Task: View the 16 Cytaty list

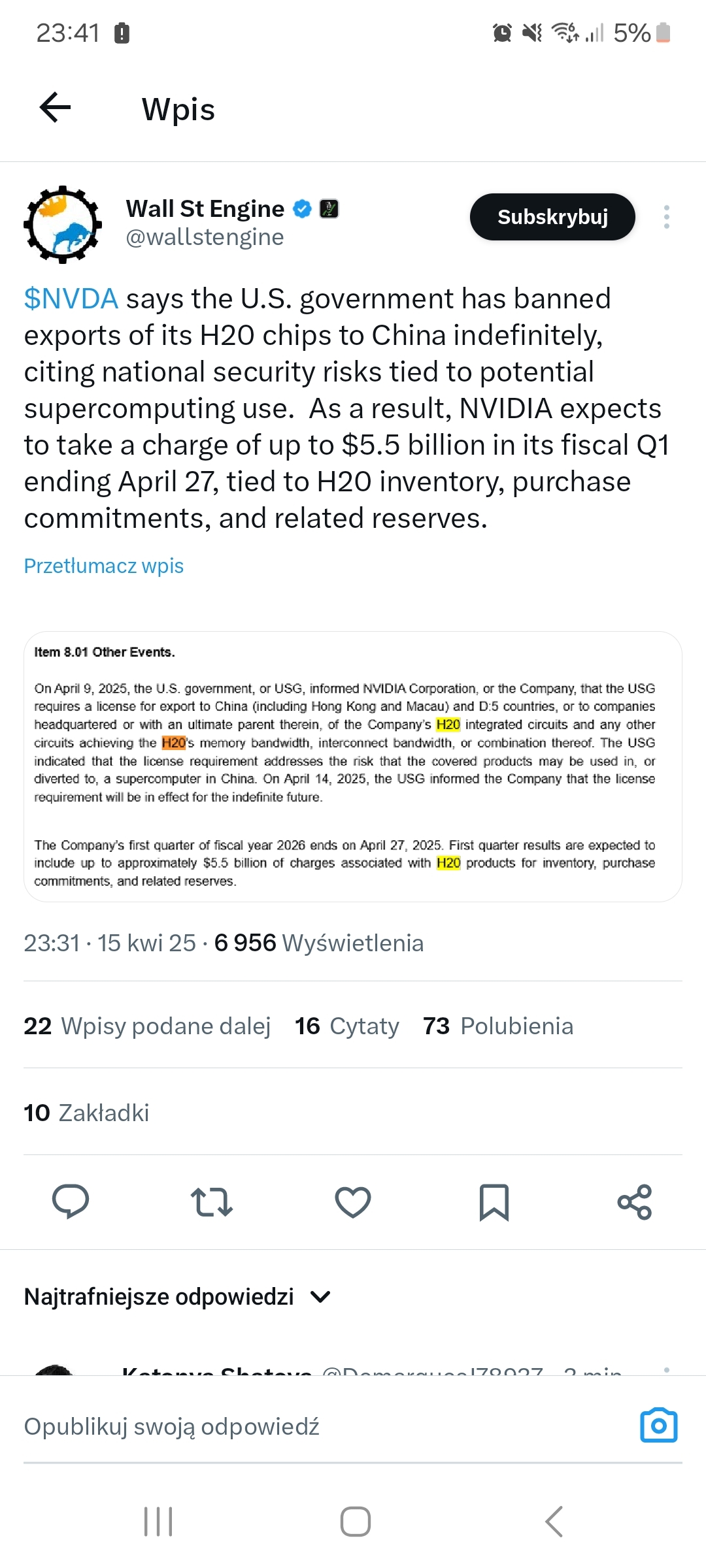Action: pyautogui.click(x=346, y=1026)
